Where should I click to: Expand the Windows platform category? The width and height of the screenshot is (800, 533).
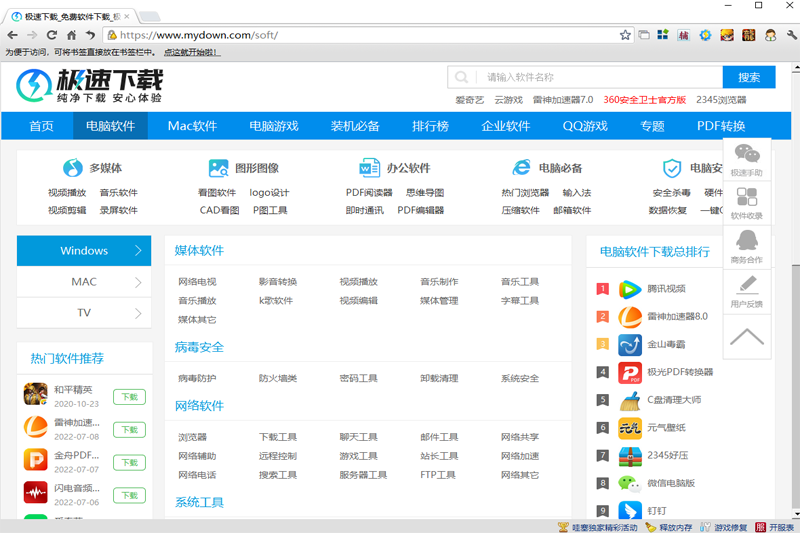tap(84, 250)
